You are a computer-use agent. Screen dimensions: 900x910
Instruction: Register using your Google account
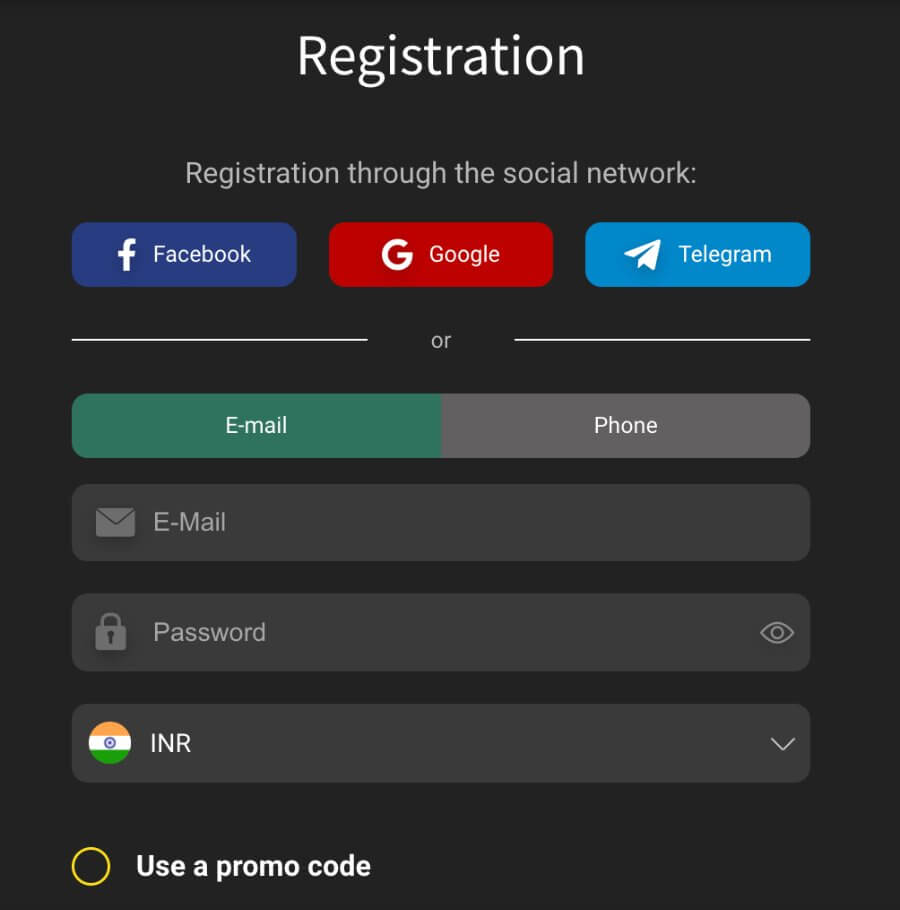click(440, 254)
